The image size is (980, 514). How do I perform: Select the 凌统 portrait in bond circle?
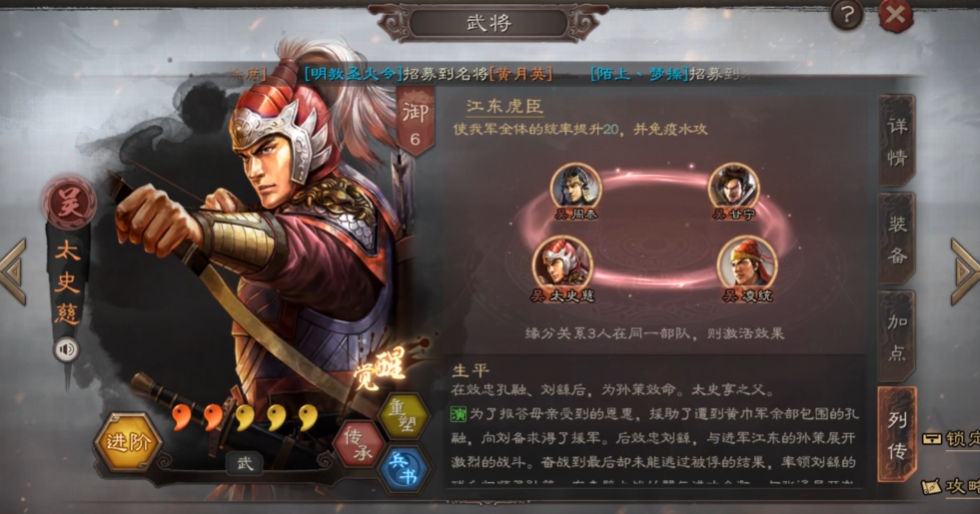(x=747, y=267)
